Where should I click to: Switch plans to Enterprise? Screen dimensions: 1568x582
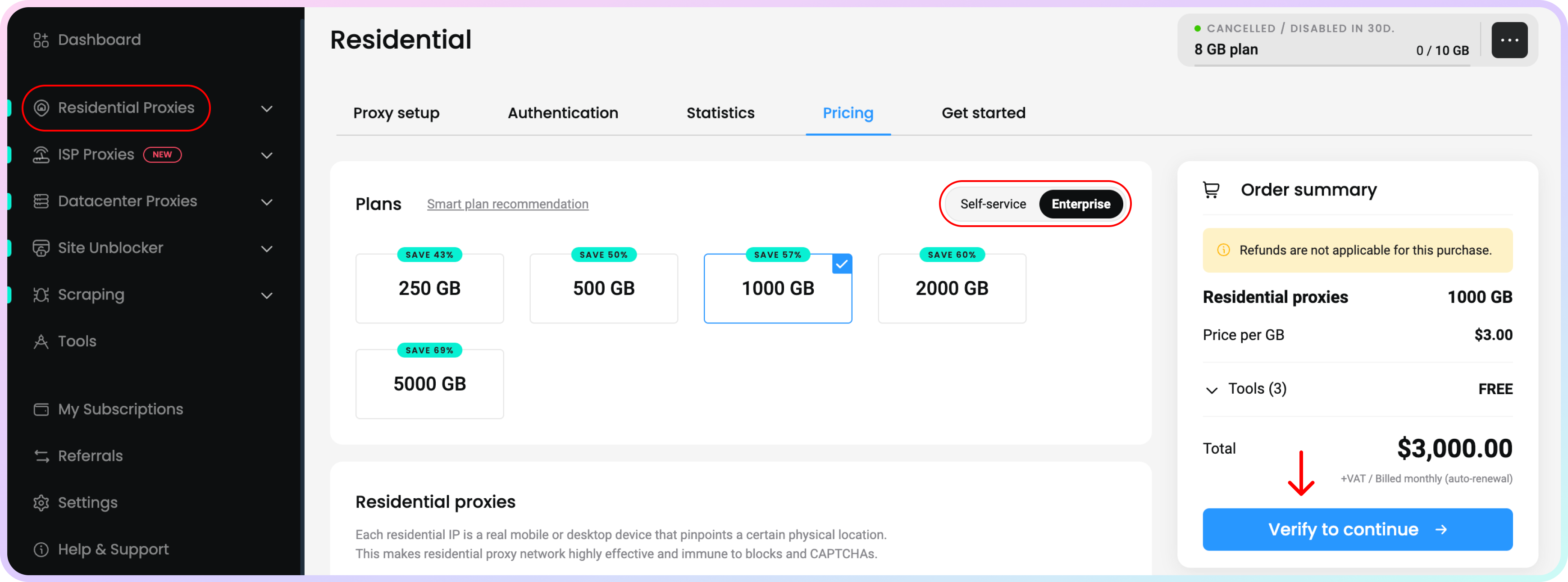(x=1080, y=204)
